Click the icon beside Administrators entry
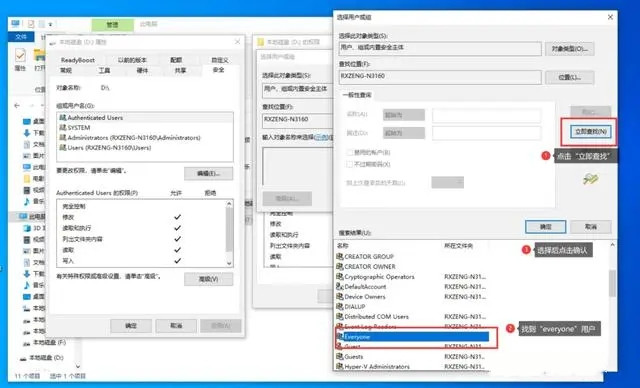 click(62, 137)
